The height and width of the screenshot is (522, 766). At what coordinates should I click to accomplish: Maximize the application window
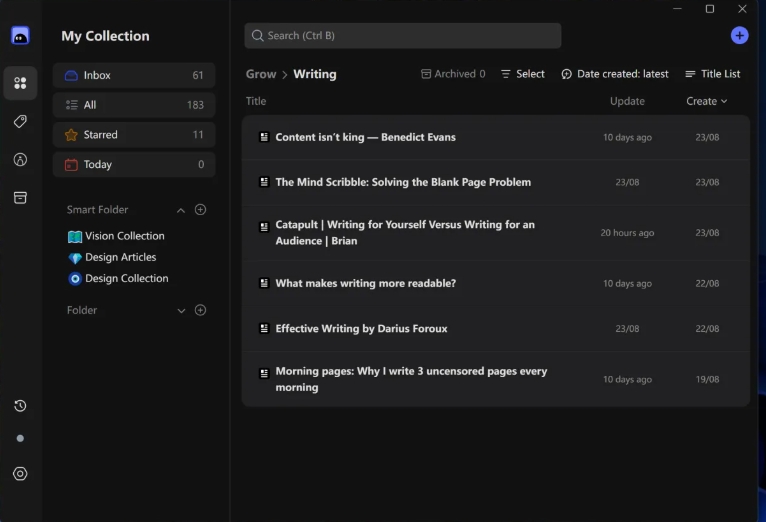tap(710, 9)
